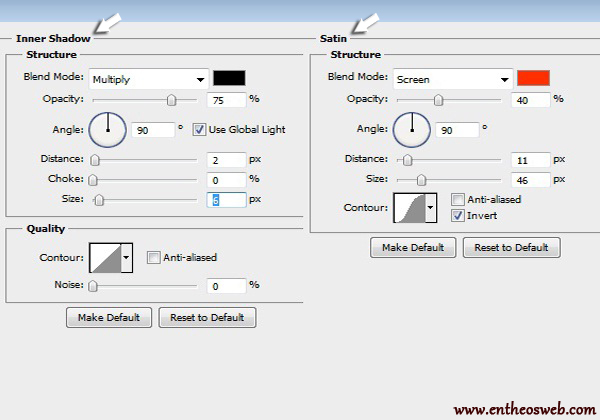Click the Satin angle dial
Viewport: 600px width, 420px height.
click(x=410, y=128)
